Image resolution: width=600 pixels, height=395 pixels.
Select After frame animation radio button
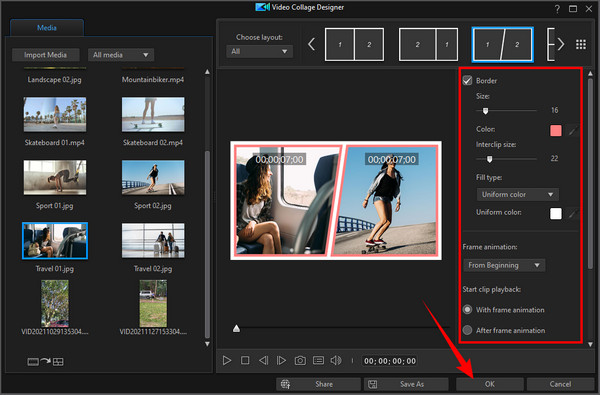pos(467,330)
